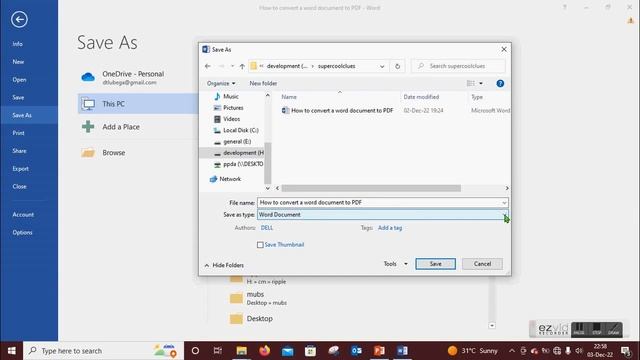The image size is (640, 360).
Task: Sort files by Date modified column
Action: [x=421, y=97]
